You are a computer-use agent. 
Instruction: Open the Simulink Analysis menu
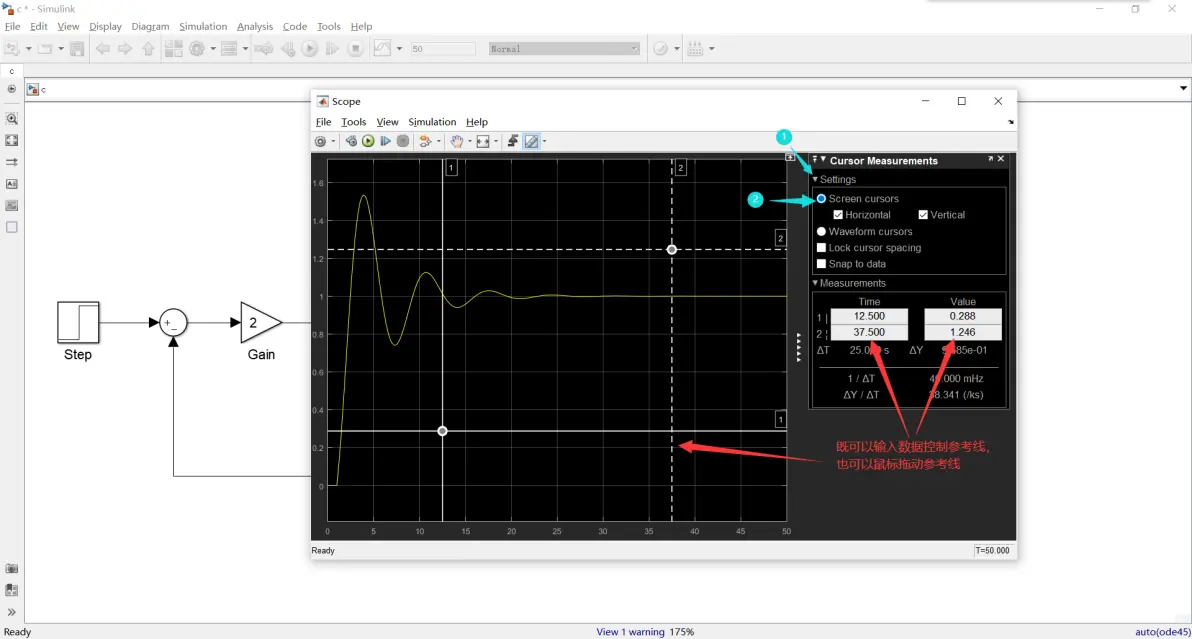pos(255,27)
